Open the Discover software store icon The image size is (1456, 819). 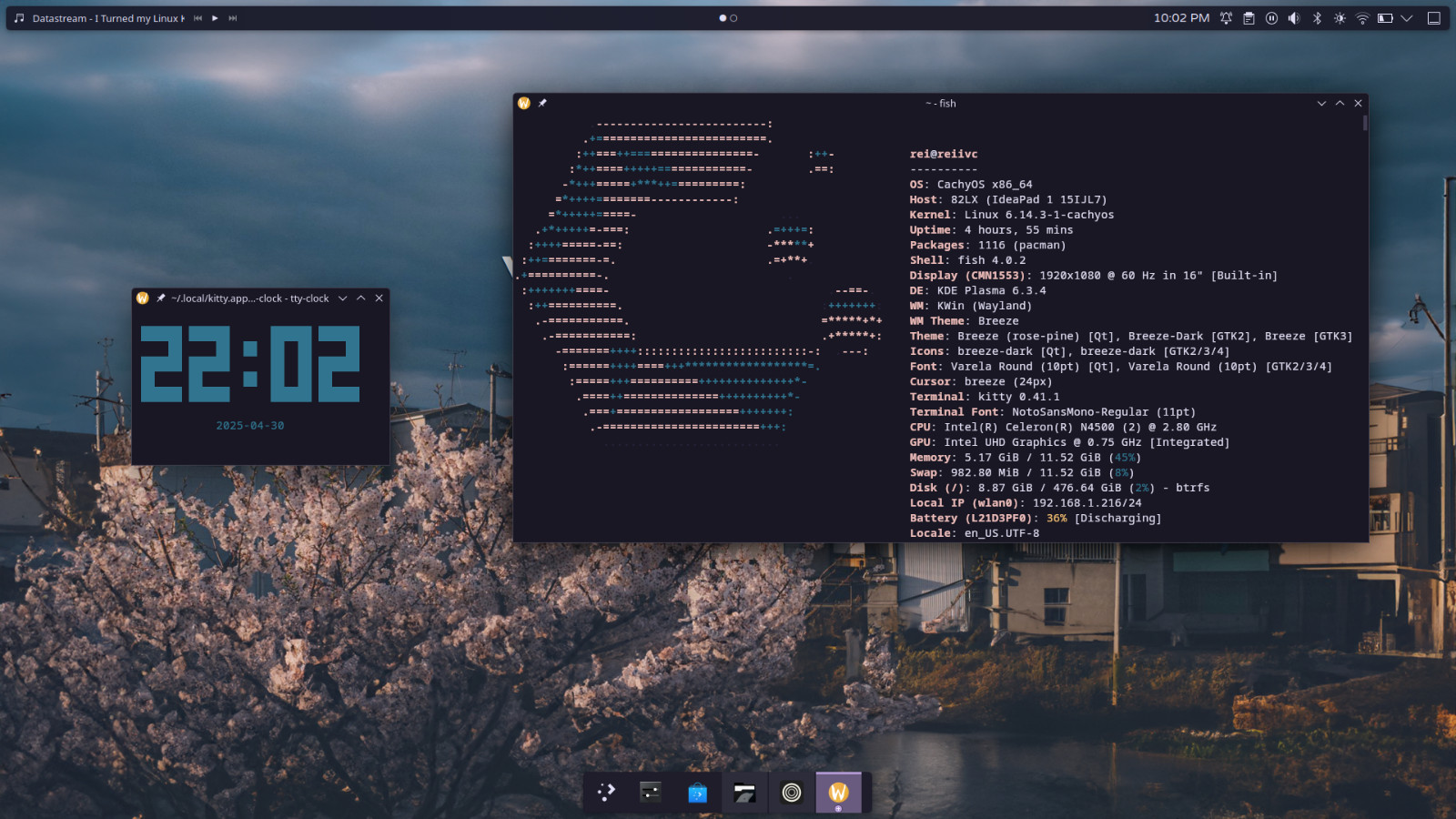(698, 793)
